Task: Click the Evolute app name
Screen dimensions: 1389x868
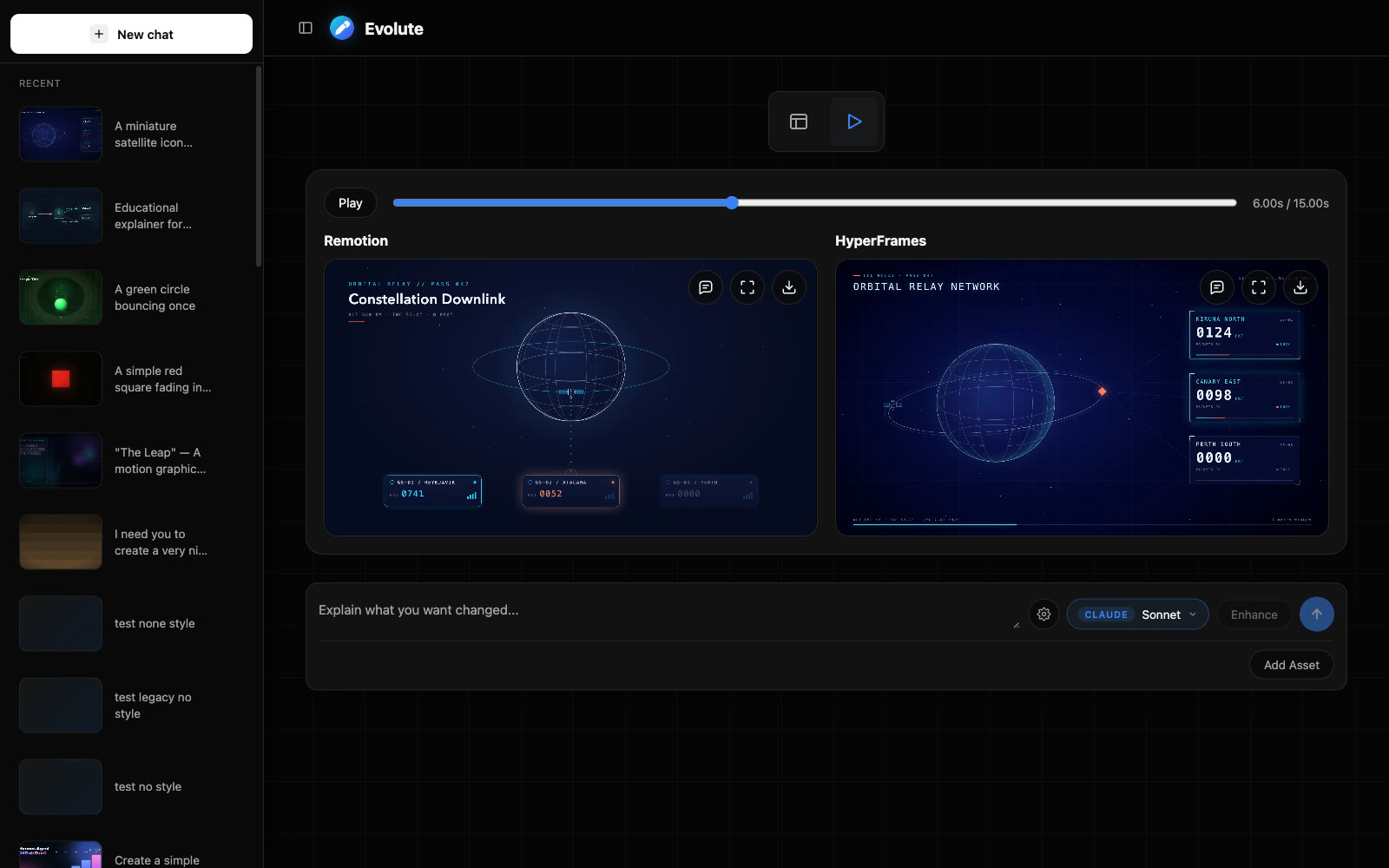Action: (394, 29)
